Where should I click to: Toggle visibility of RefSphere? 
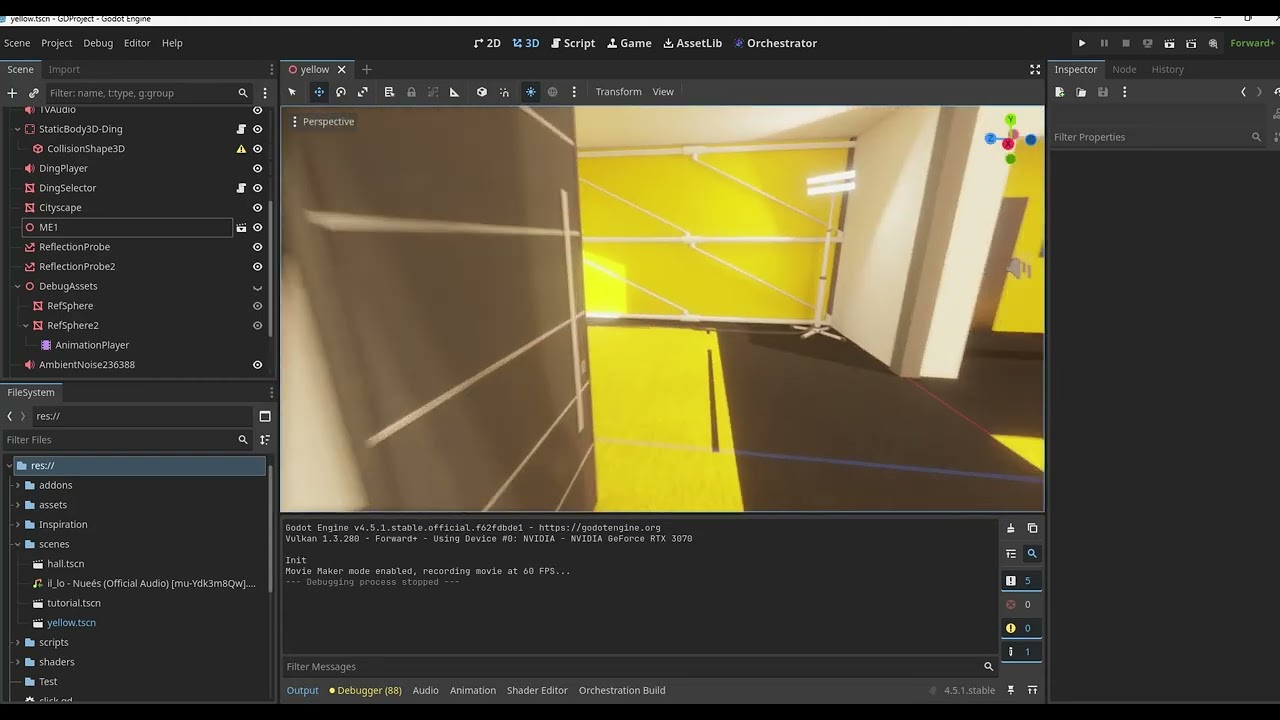click(257, 306)
